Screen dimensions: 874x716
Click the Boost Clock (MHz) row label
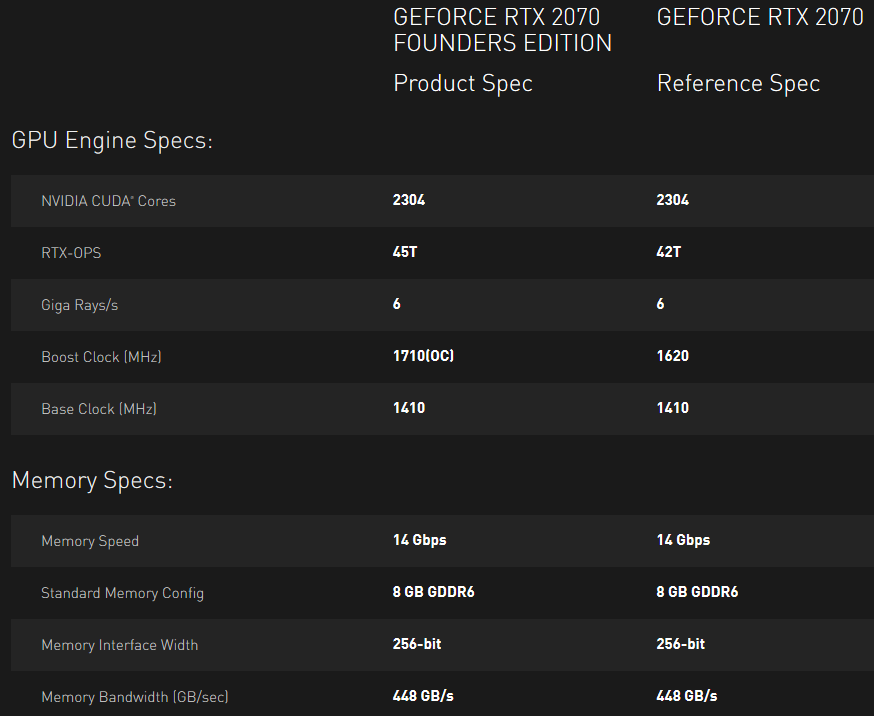click(101, 357)
